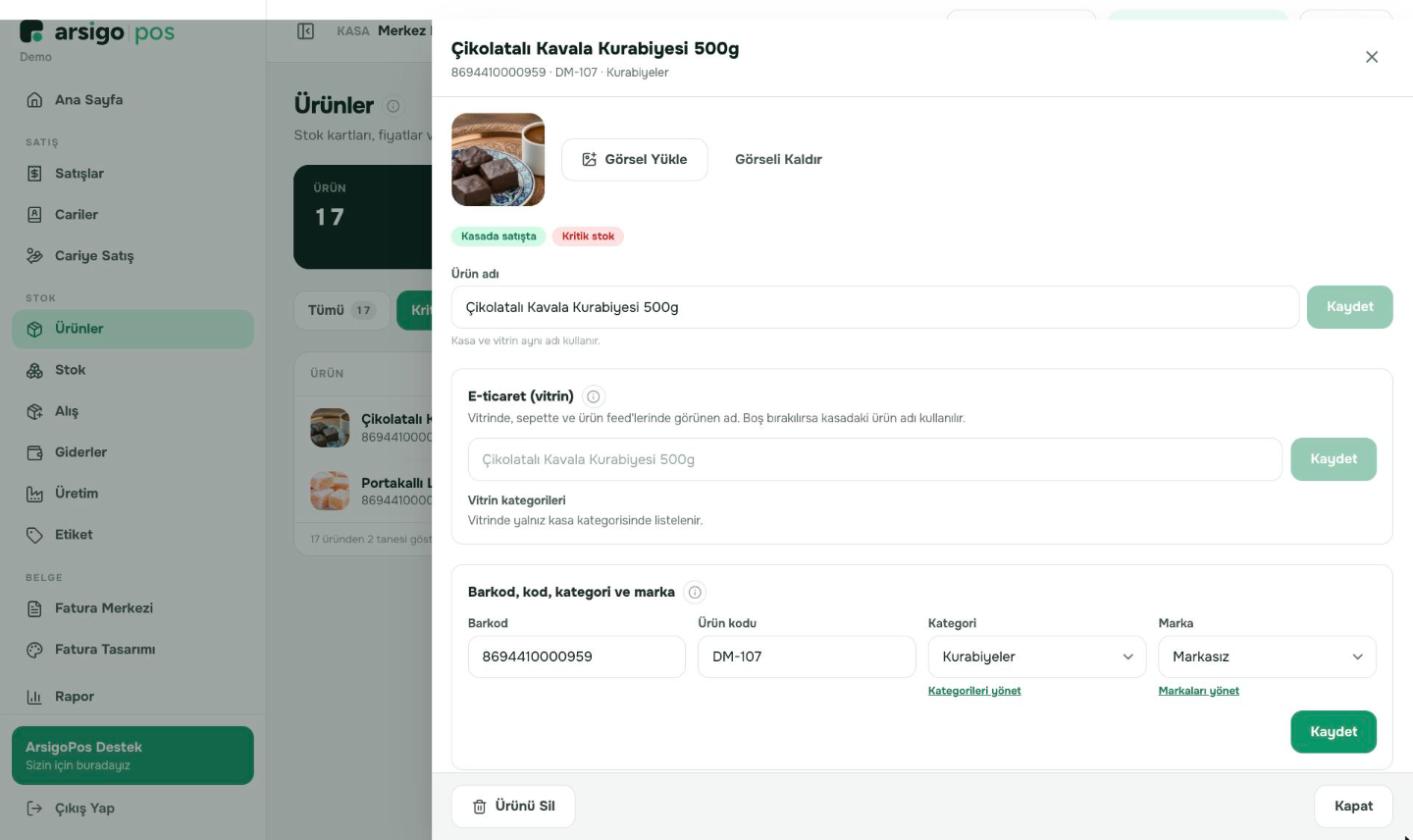Click the Ana Sayfa home icon

35,100
